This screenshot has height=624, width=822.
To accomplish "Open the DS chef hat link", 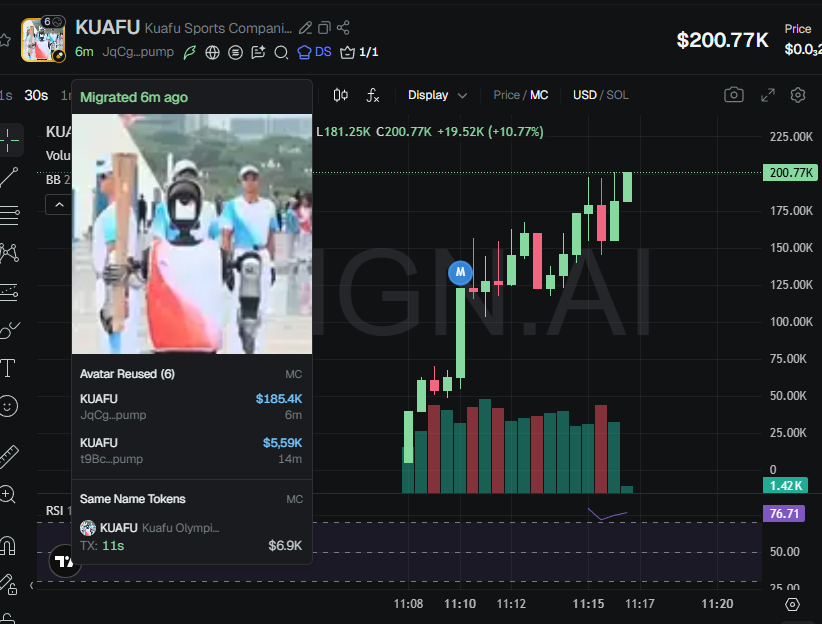I will coord(314,52).
